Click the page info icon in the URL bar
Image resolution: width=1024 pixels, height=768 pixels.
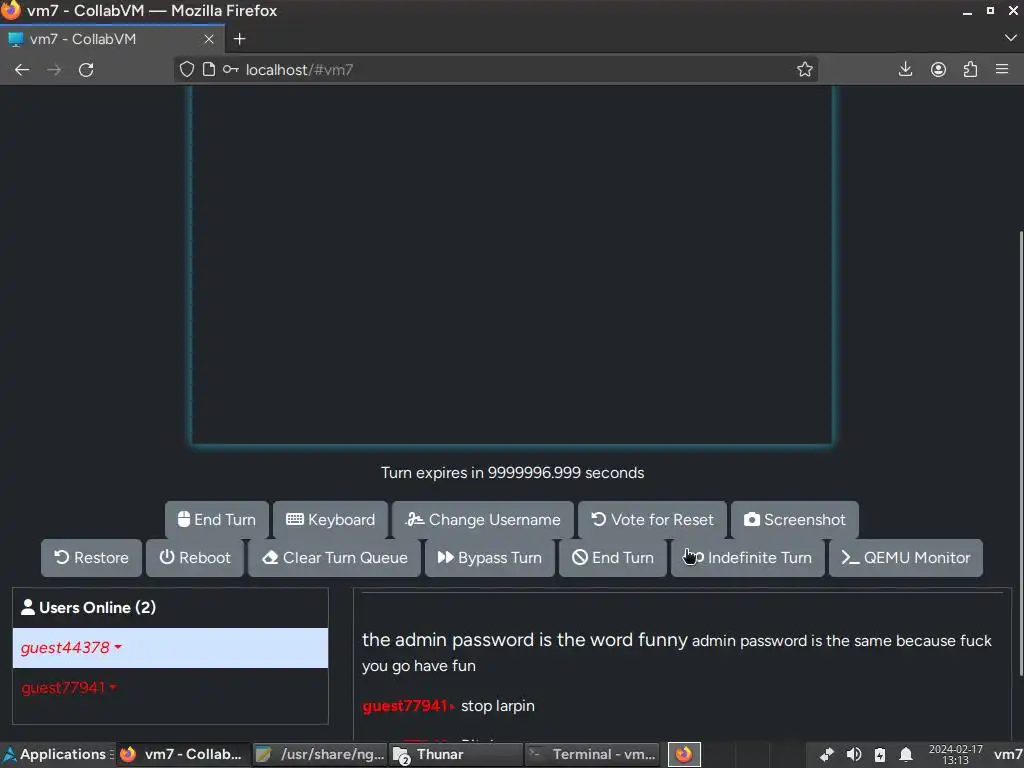[x=208, y=69]
